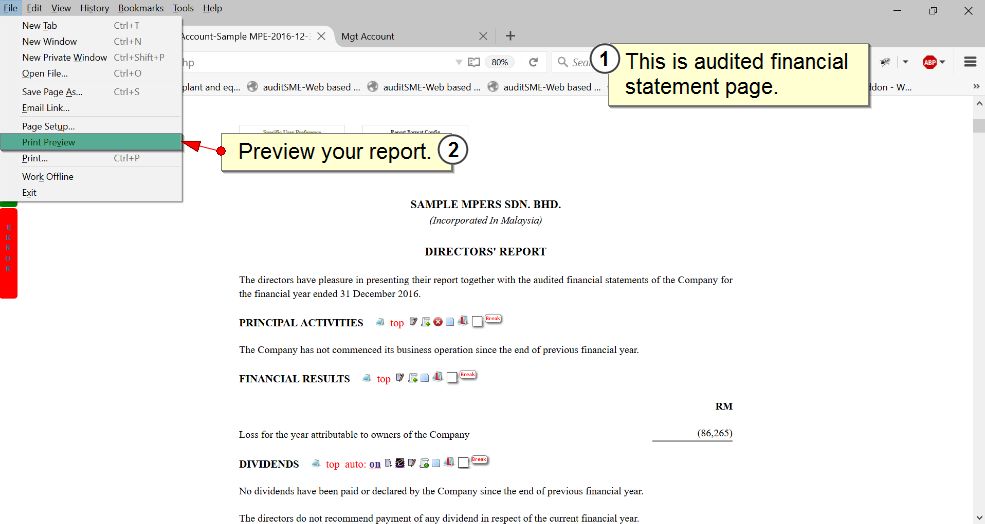The width and height of the screenshot is (985, 524).
Task: Click the red delete icon beside Principal Activities
Action: click(x=438, y=322)
